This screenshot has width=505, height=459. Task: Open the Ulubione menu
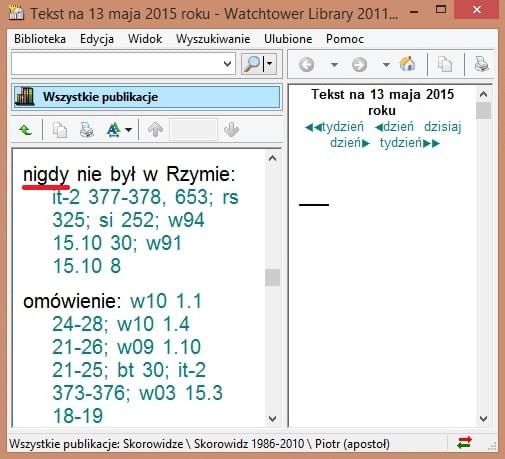tap(288, 39)
